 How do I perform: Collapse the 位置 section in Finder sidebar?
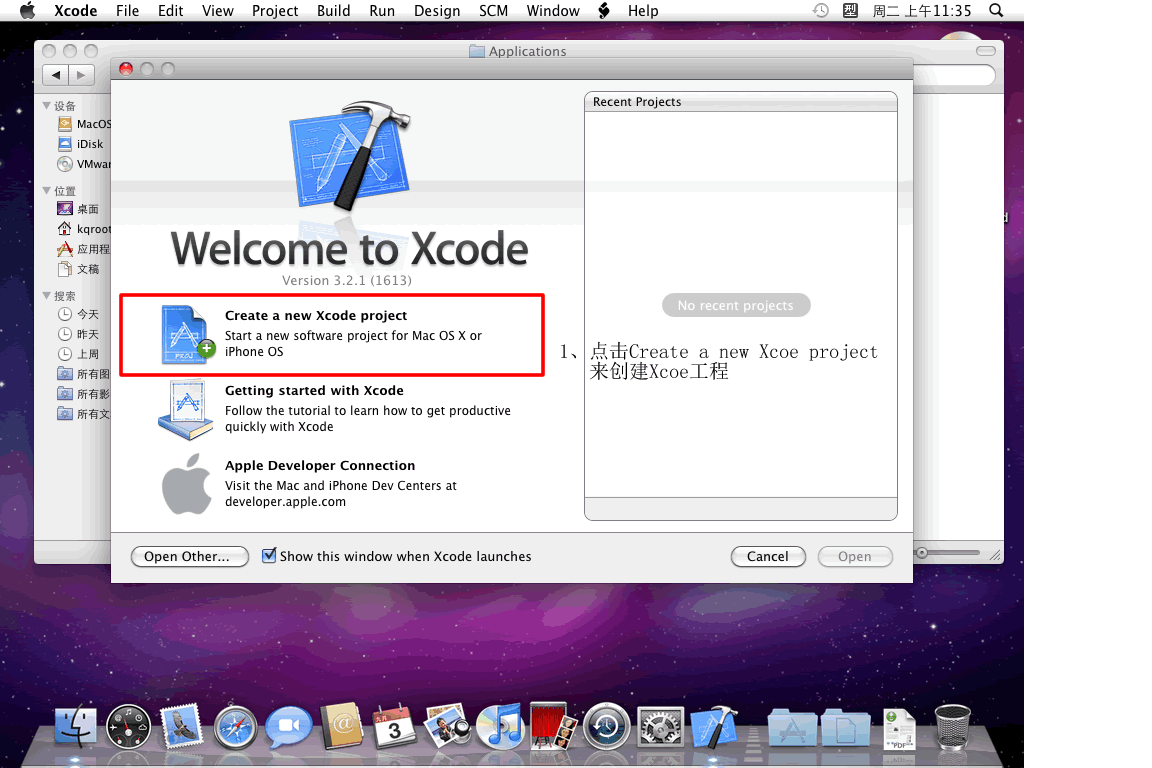[x=47, y=190]
